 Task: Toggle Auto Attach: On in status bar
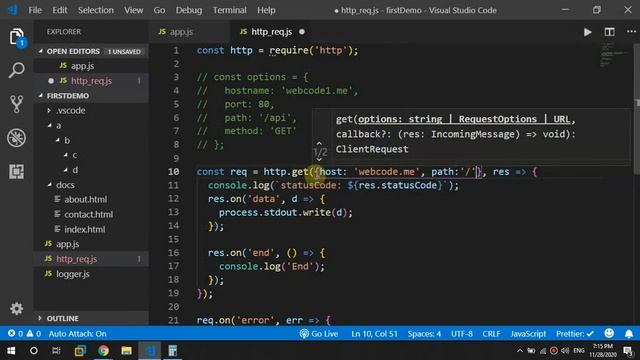click(x=77, y=334)
